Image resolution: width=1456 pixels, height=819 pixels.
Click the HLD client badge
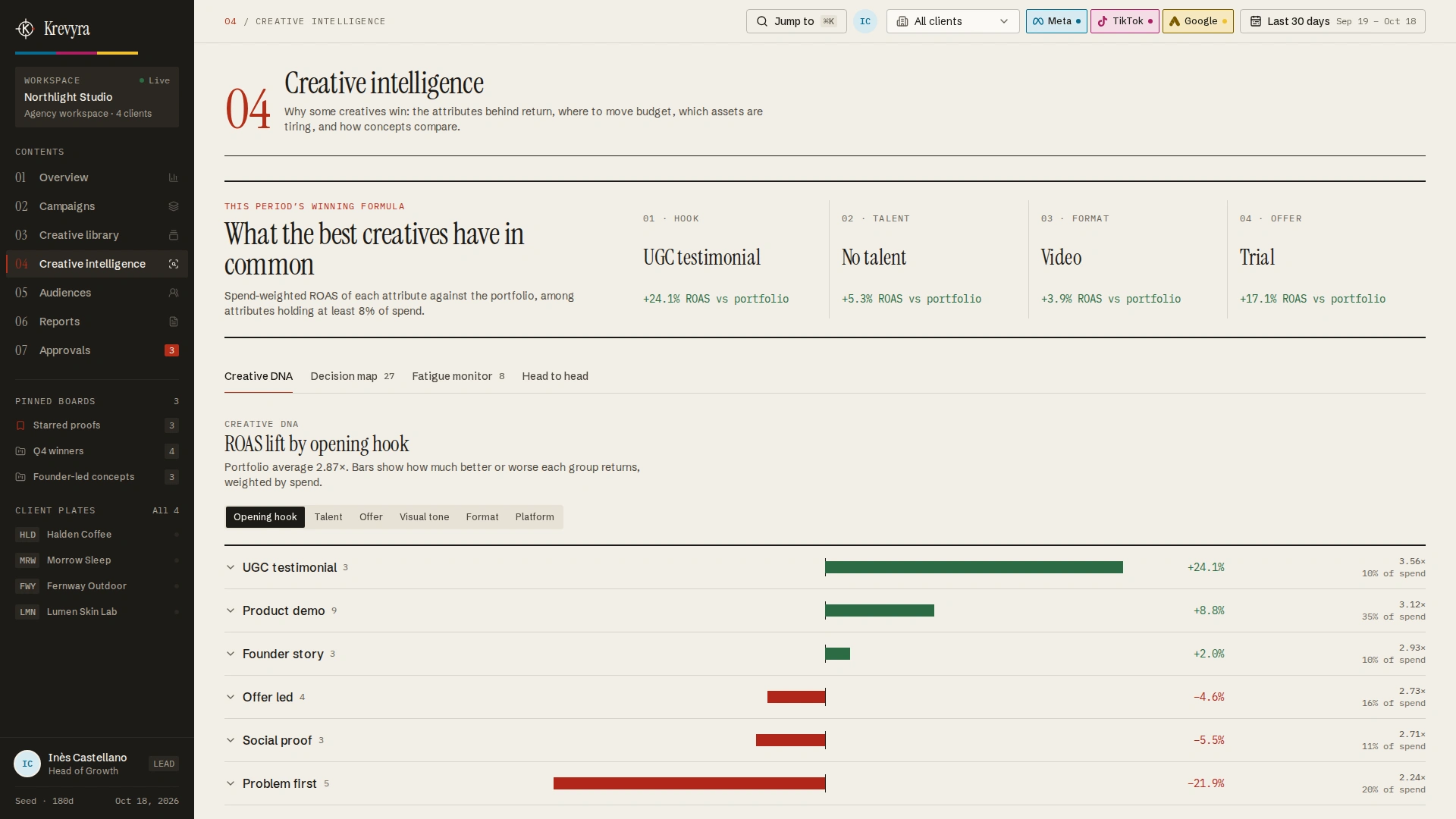pyautogui.click(x=27, y=535)
